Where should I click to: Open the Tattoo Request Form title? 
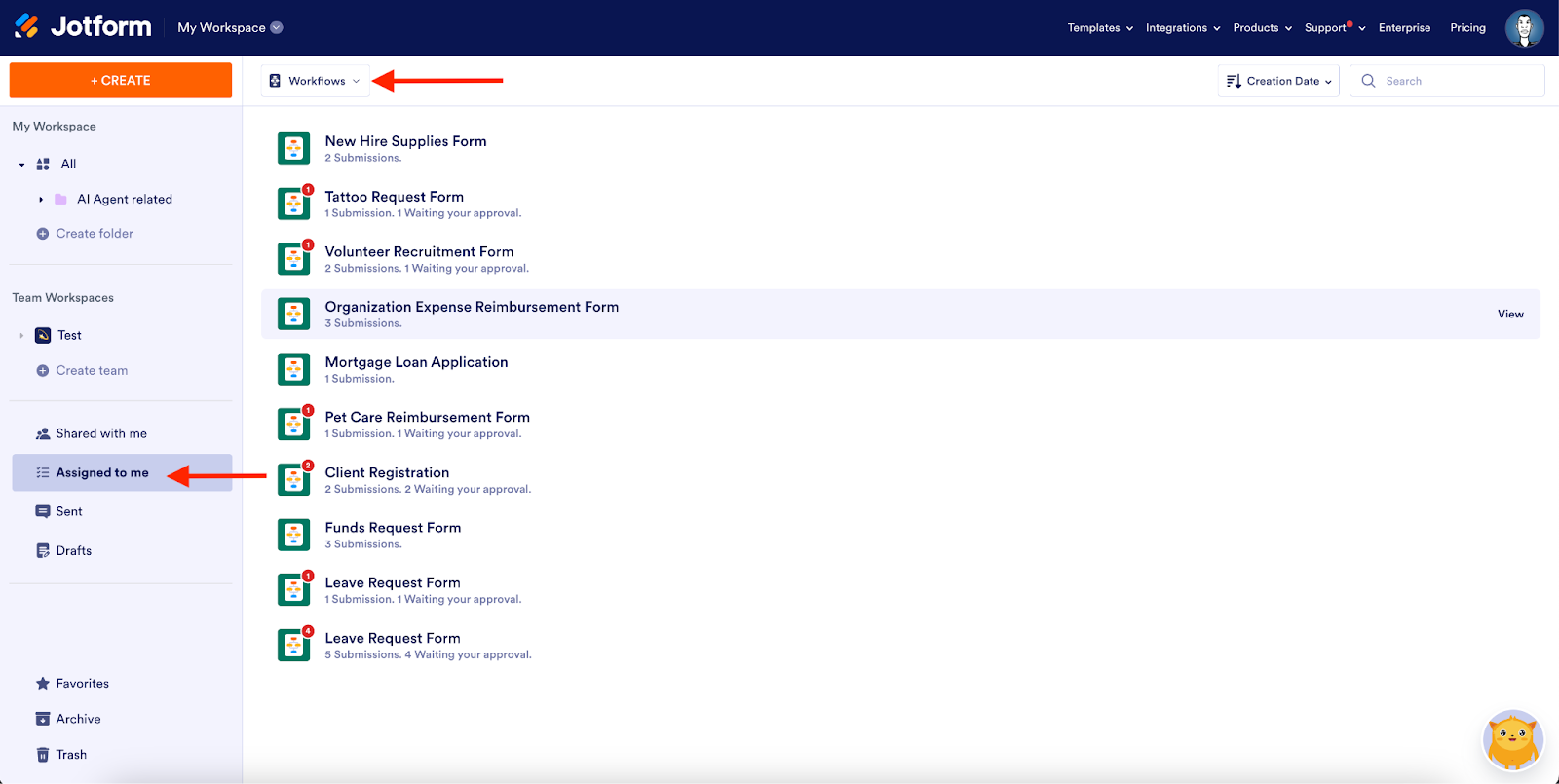pyautogui.click(x=395, y=197)
